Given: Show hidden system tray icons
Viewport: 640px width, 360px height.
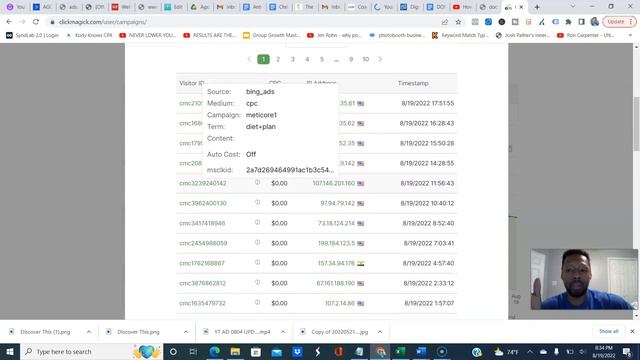Looking at the screenshot, I should pyautogui.click(x=530, y=351).
